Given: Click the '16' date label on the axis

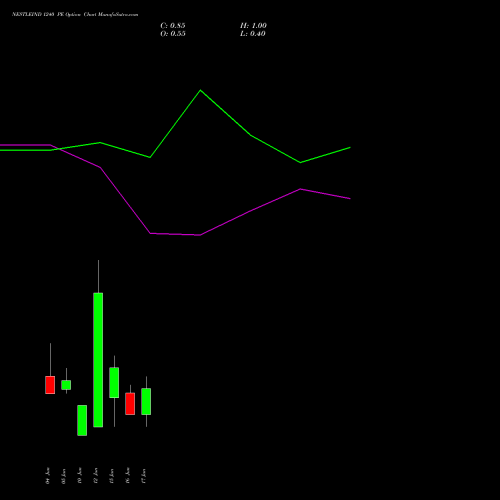Looking at the screenshot, I should coord(128,476).
